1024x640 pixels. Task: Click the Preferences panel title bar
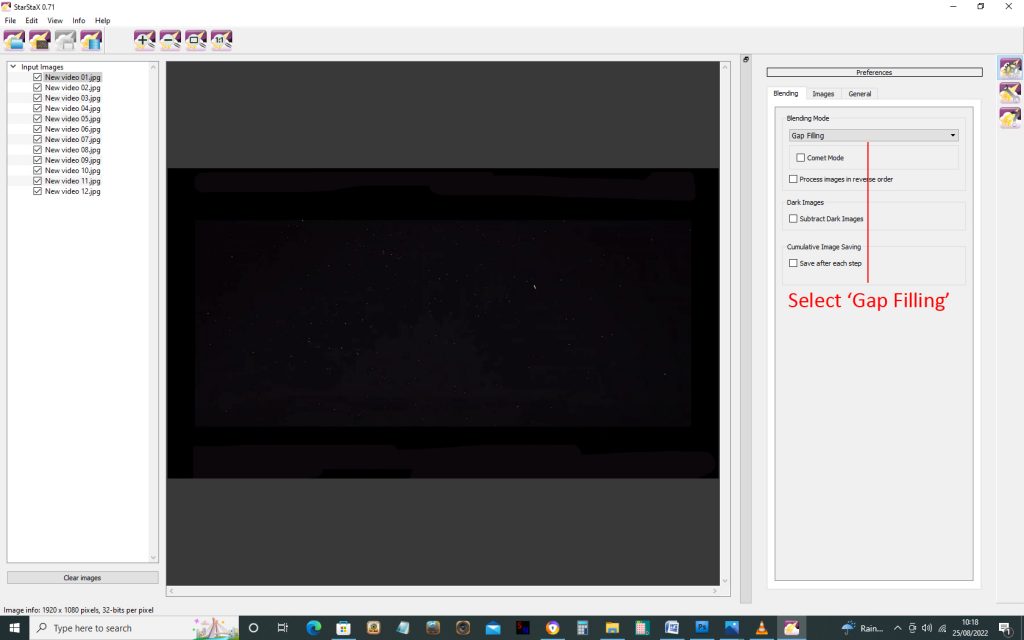874,72
